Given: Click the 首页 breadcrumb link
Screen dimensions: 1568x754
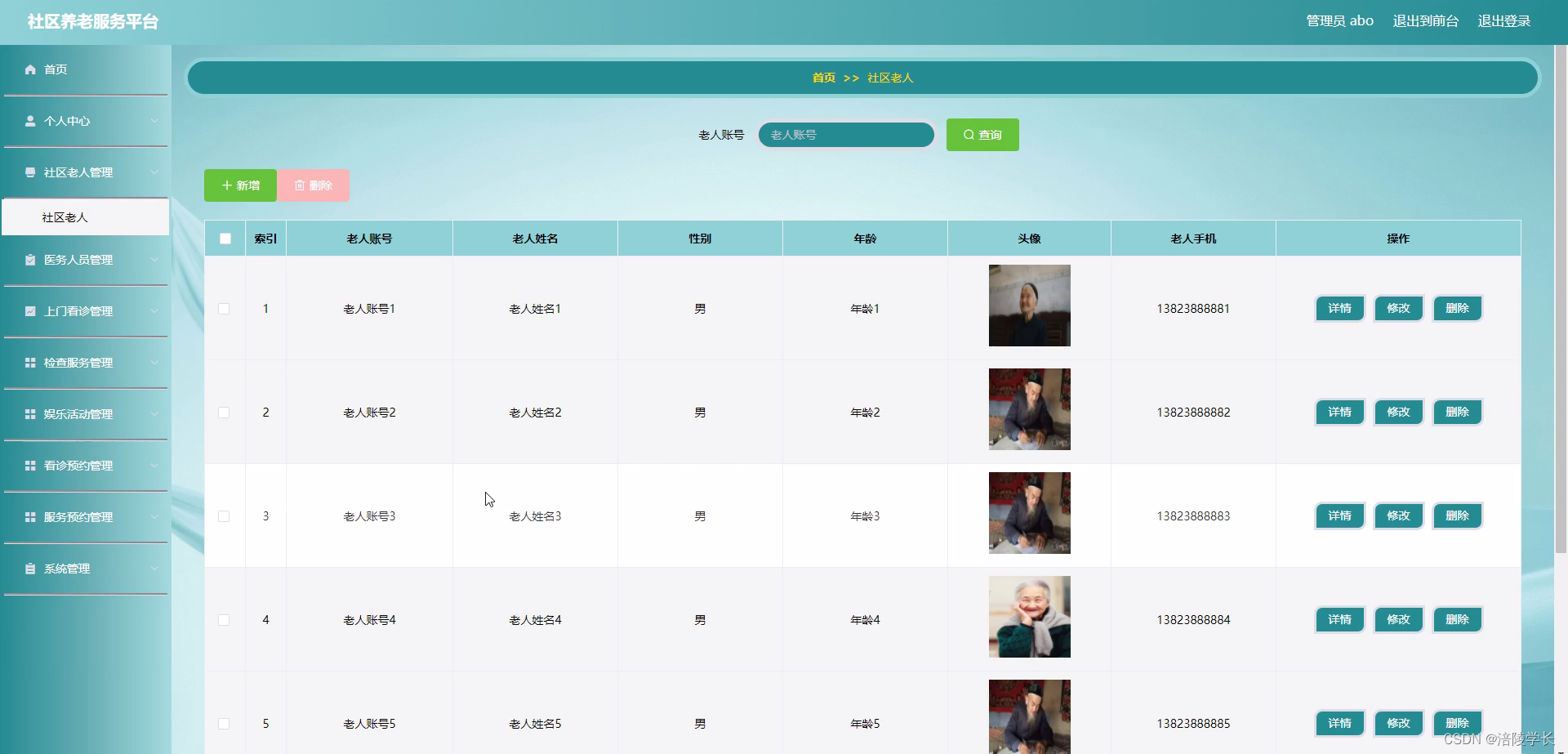Looking at the screenshot, I should point(824,78).
